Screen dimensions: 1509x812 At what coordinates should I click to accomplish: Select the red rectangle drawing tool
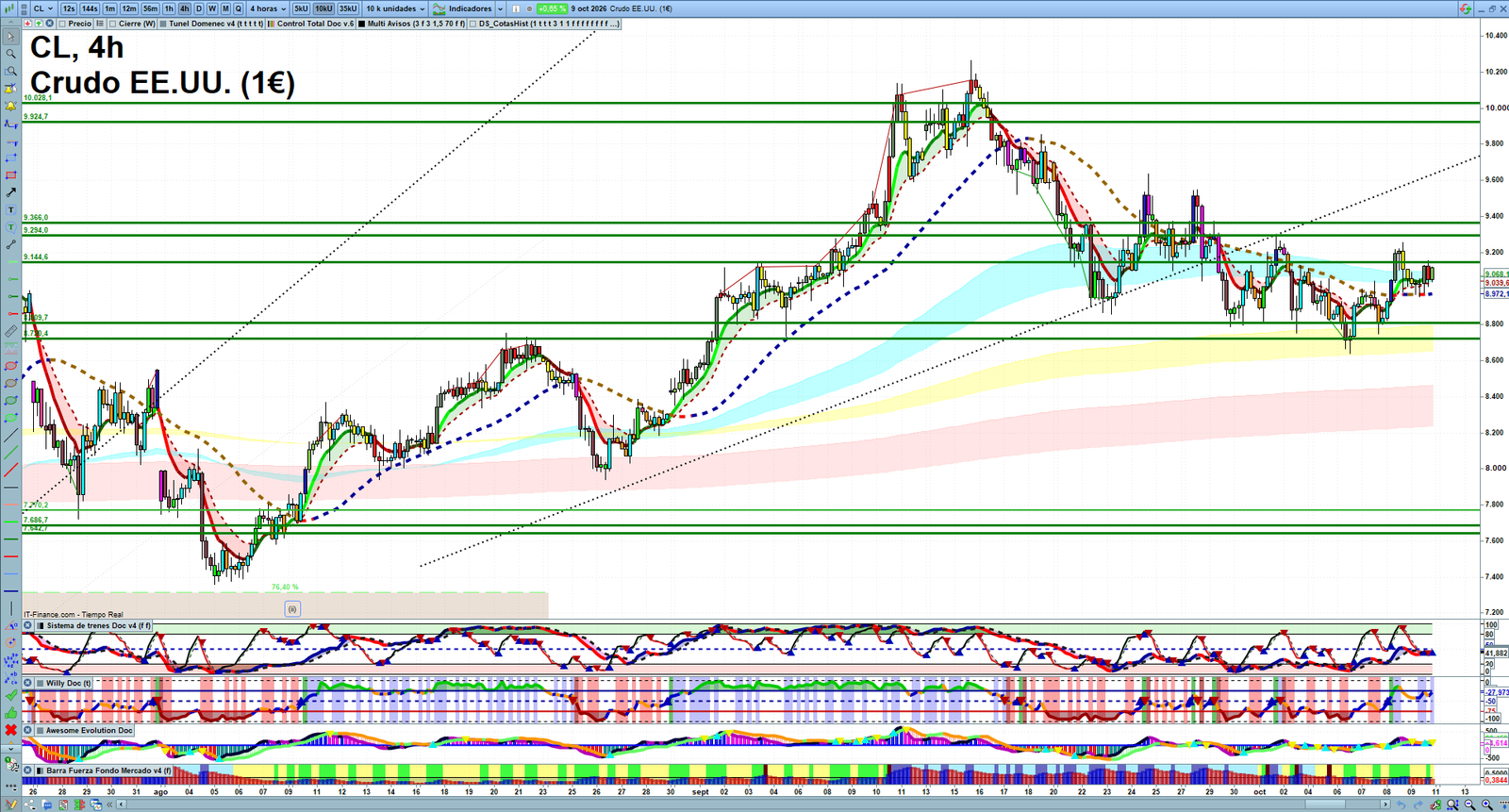tap(11, 175)
